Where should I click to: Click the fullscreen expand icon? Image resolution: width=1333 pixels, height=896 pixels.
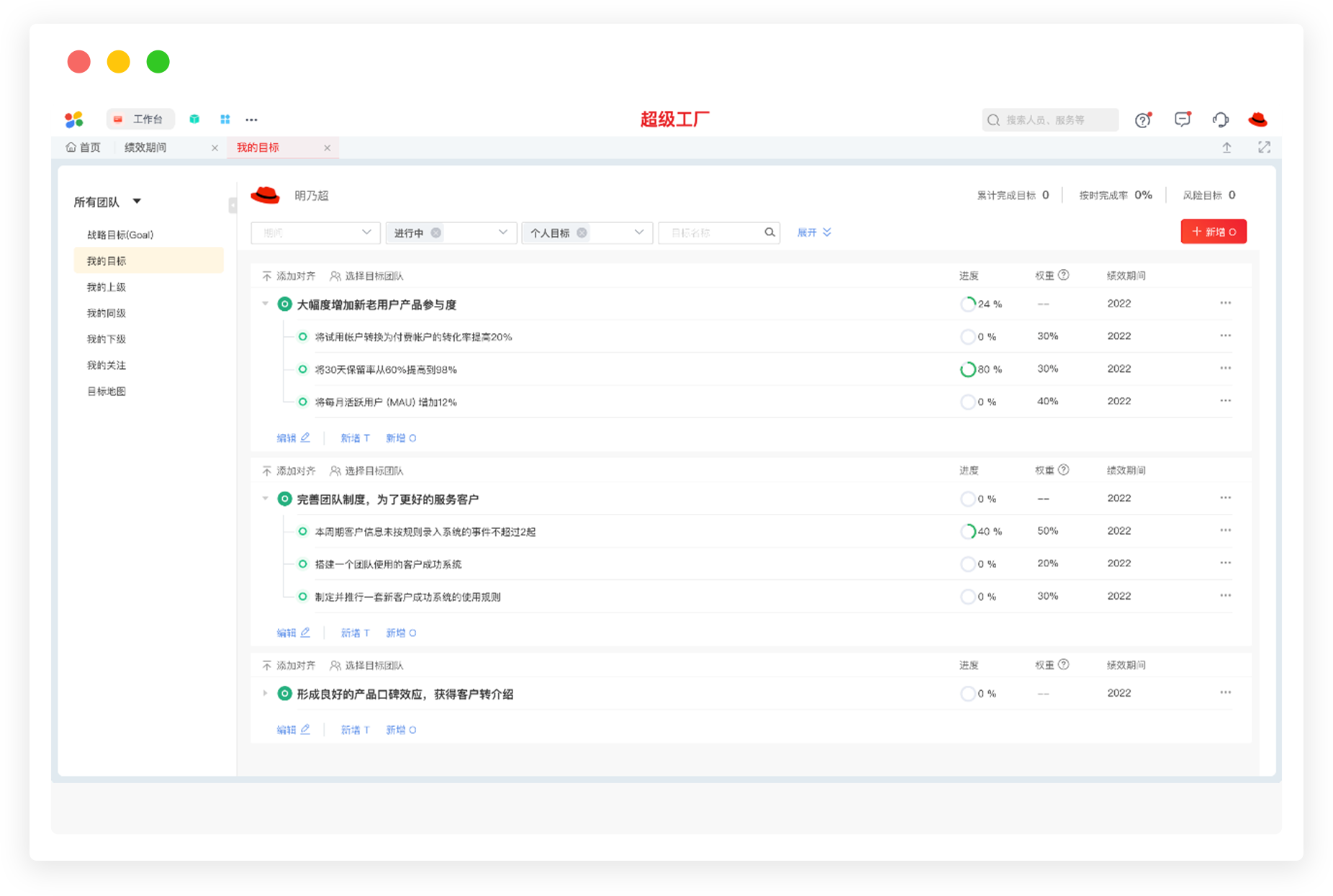[1264, 148]
